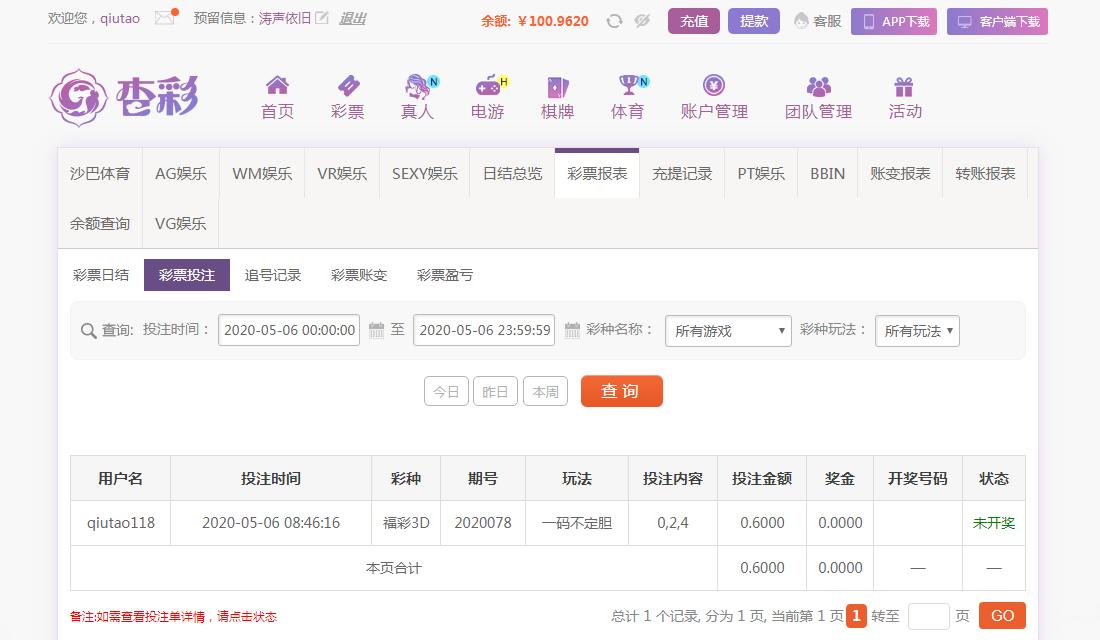Expand the 彩种玩法 所有玩法 dropdown

[917, 331]
